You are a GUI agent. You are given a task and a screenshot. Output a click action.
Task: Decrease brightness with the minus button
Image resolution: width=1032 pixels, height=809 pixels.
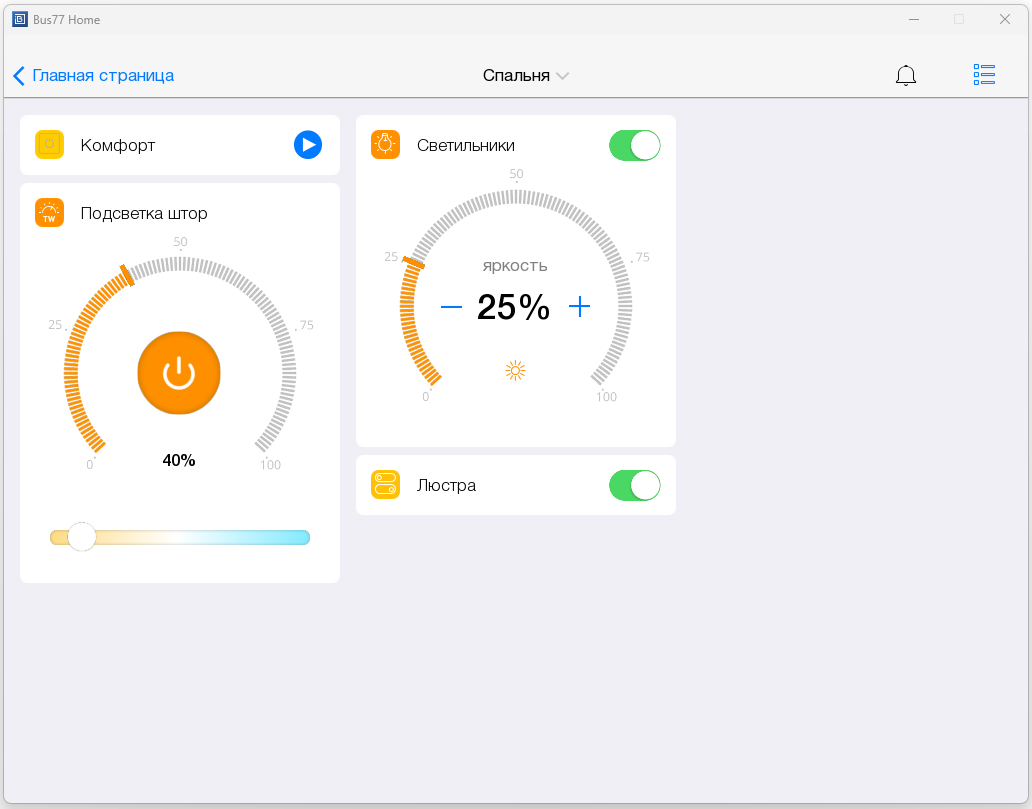tap(451, 307)
